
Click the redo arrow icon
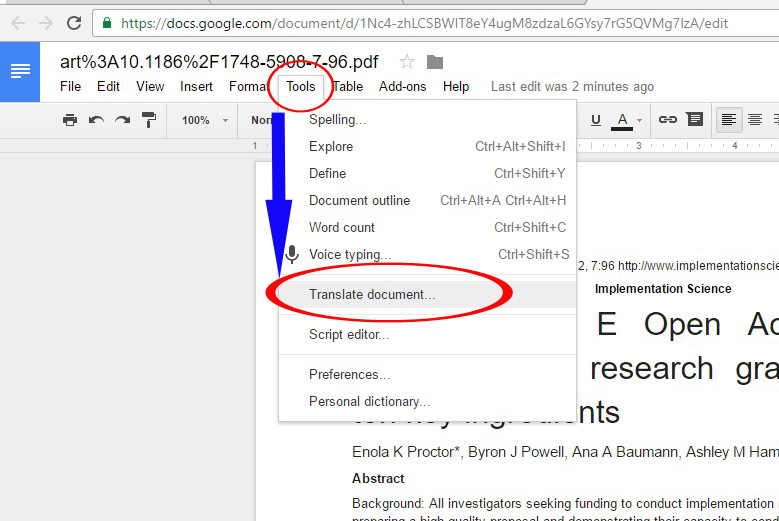(122, 120)
